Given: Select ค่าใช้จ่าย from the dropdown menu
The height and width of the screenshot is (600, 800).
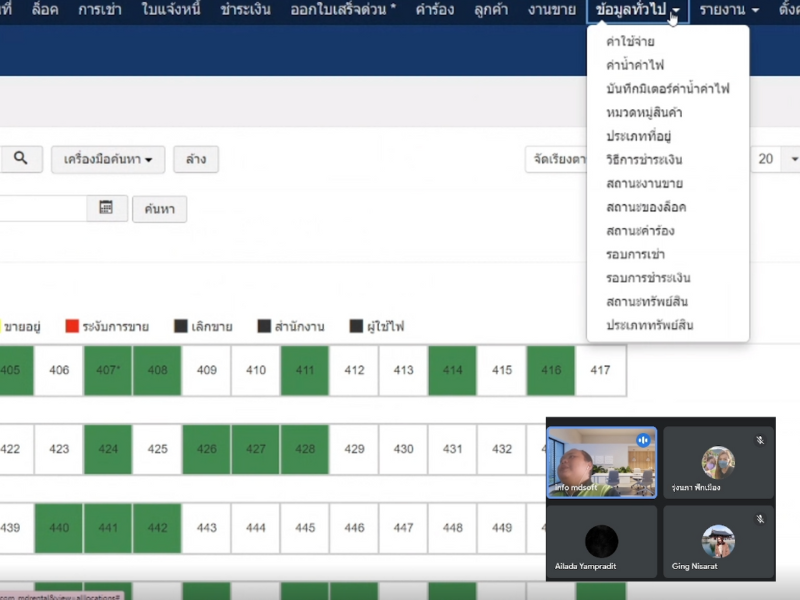Looking at the screenshot, I should coord(631,42).
